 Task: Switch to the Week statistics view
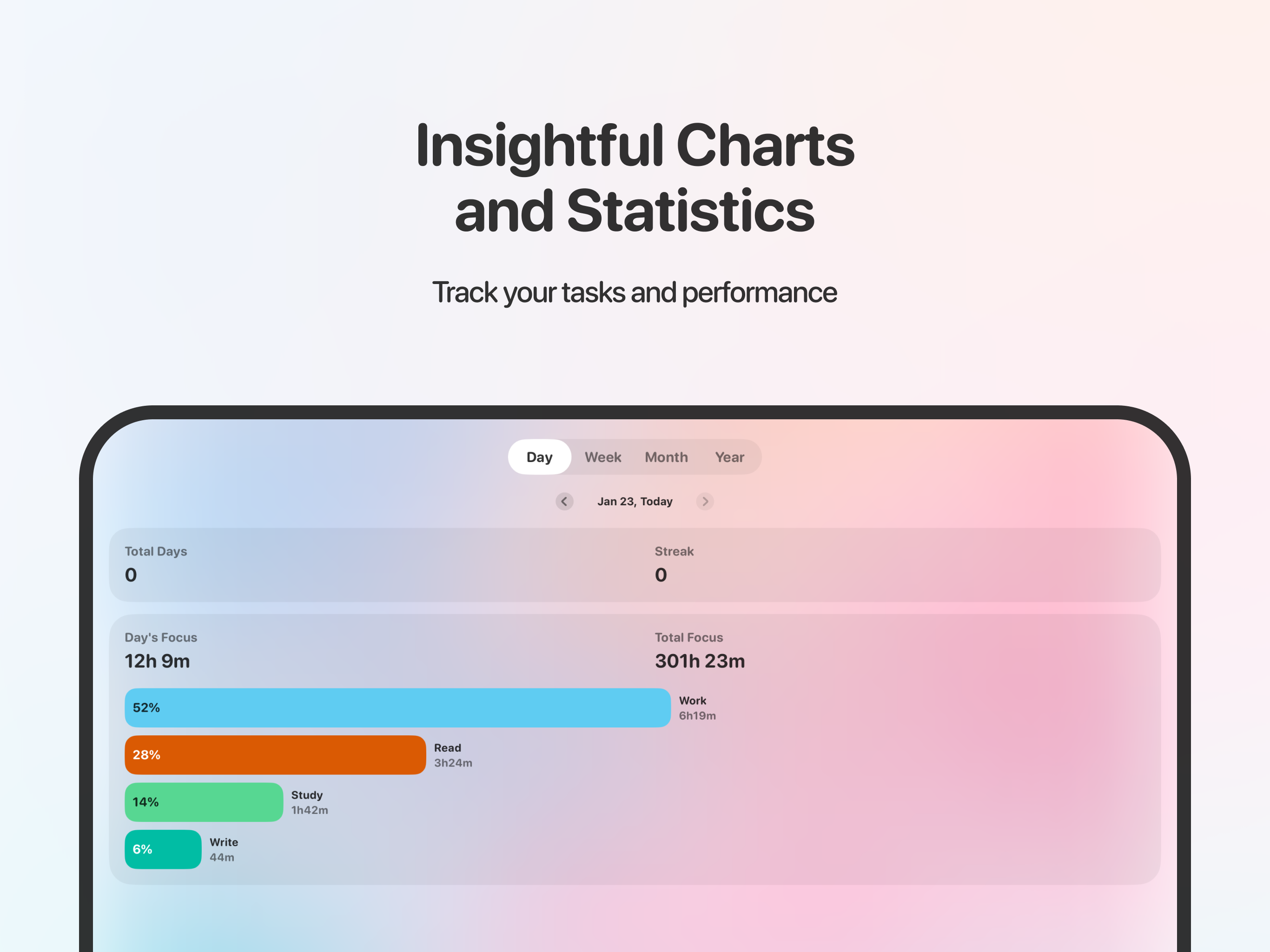603,456
